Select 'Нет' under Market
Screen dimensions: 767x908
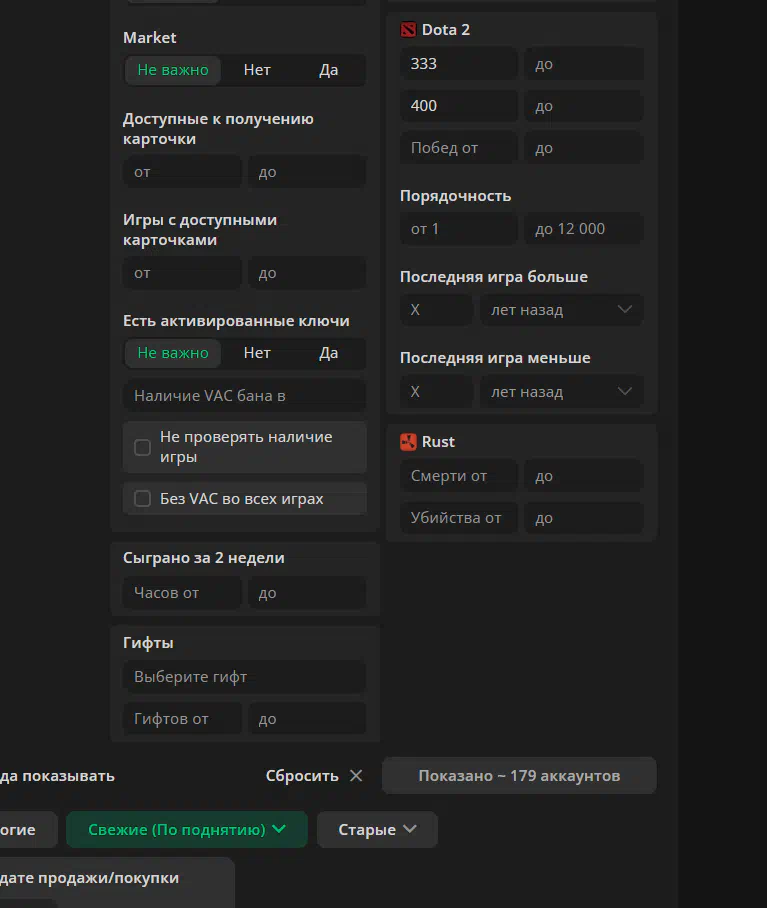click(257, 70)
